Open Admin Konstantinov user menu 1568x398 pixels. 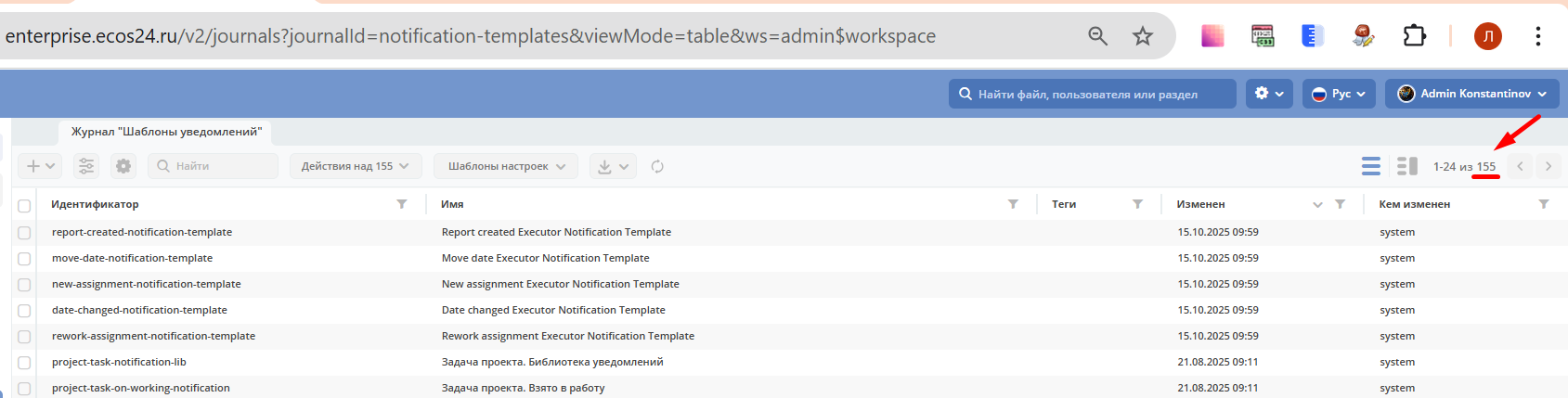click(1471, 94)
